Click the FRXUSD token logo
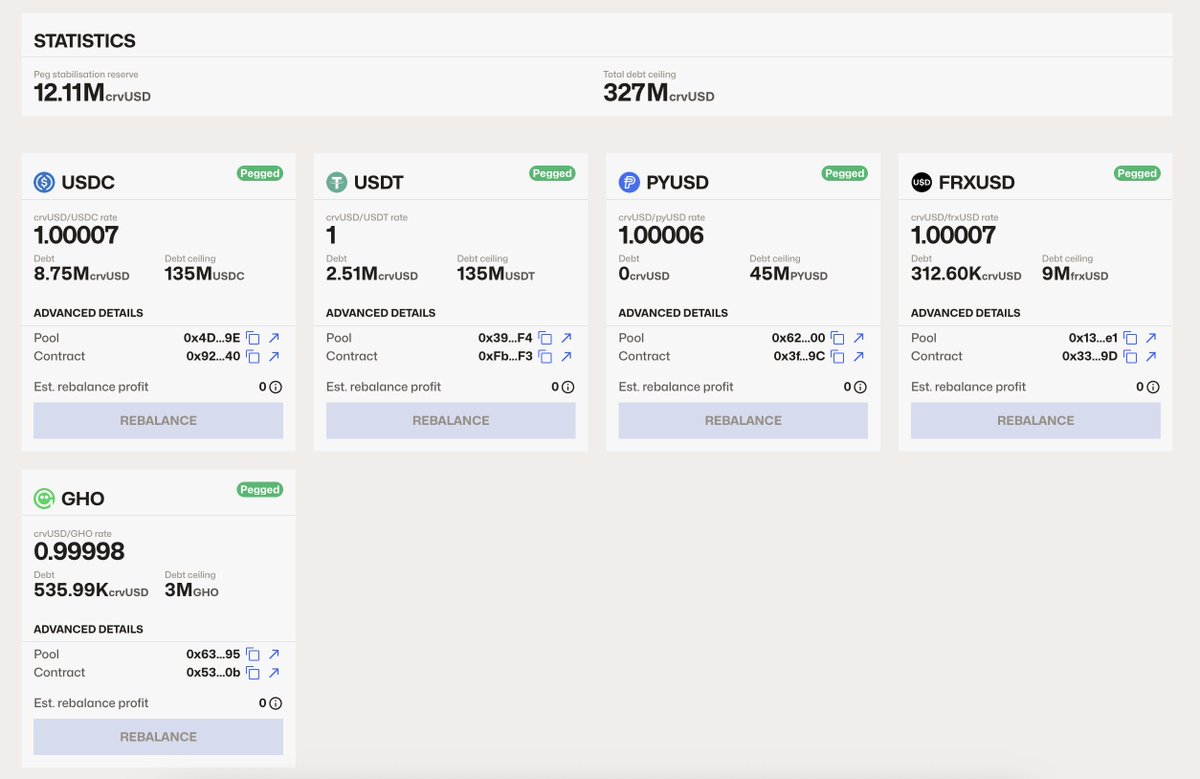The height and width of the screenshot is (779, 1200). tap(921, 182)
